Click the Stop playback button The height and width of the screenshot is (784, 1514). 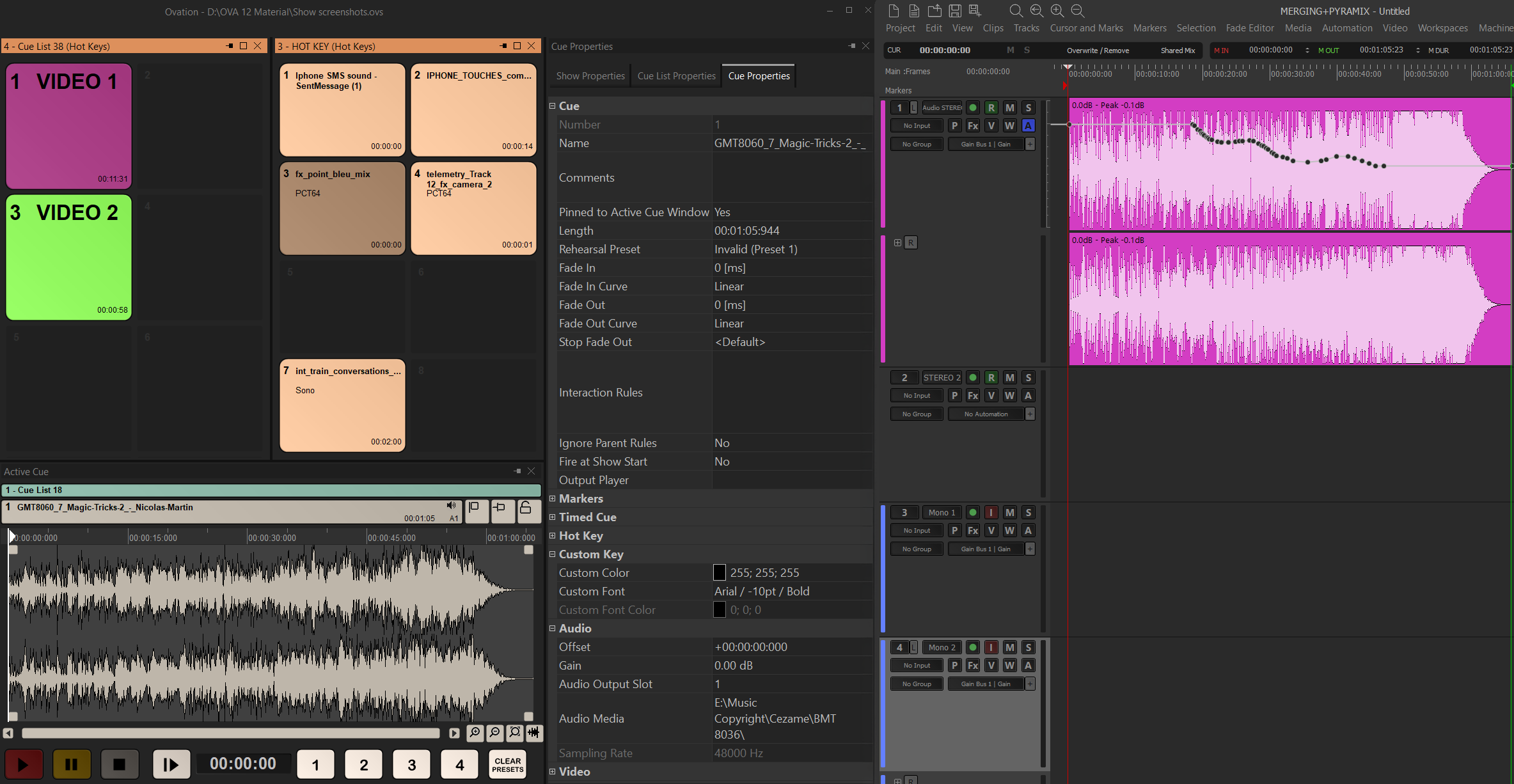pos(119,764)
